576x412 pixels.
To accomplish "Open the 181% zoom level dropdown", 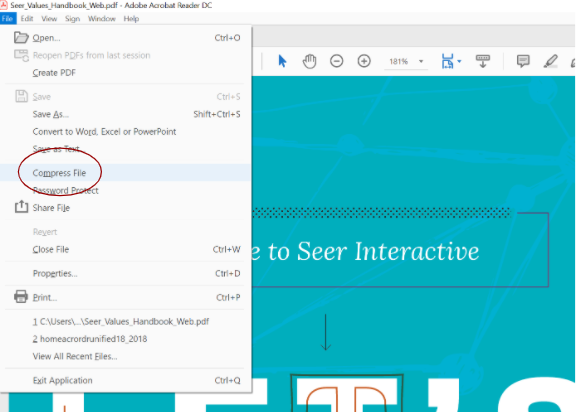I will tap(421, 61).
